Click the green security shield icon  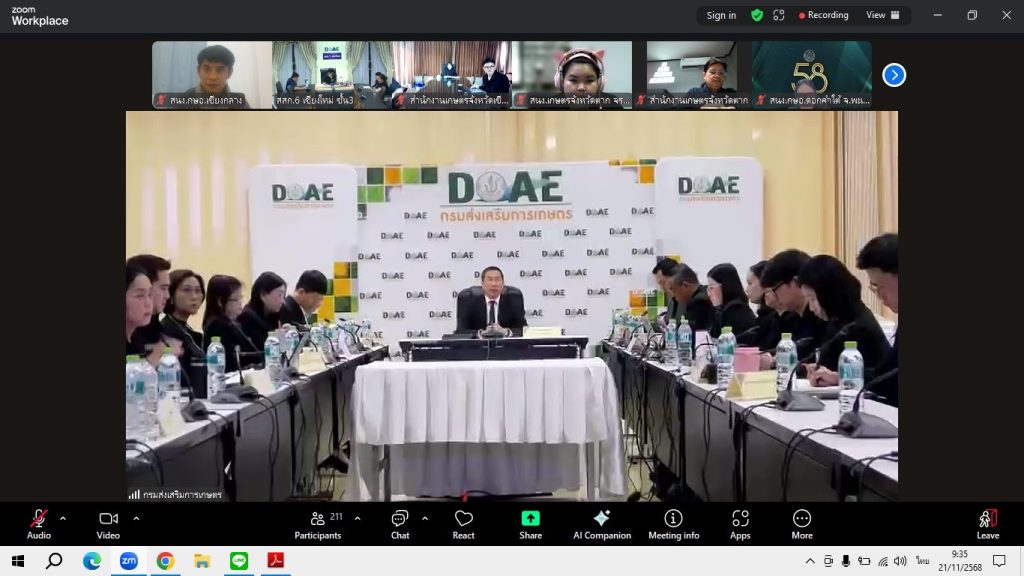click(757, 15)
